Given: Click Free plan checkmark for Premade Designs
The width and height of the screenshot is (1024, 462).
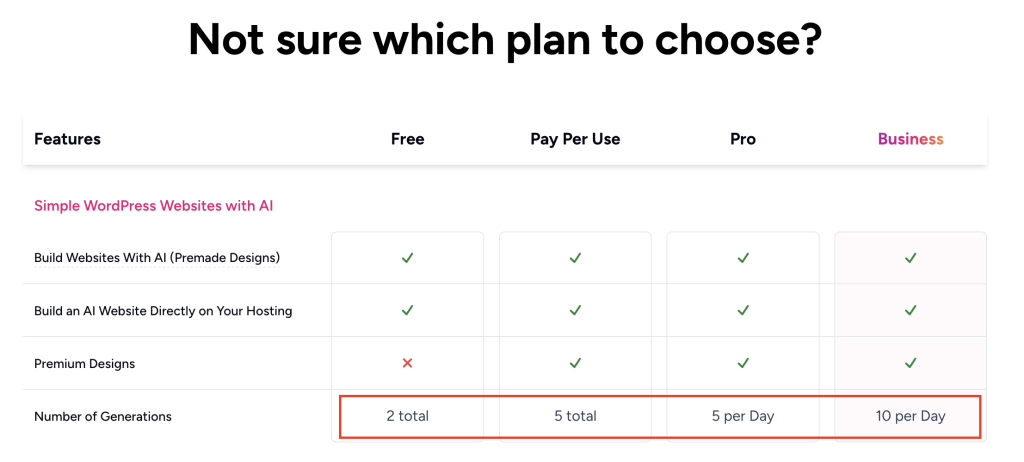Looking at the screenshot, I should (x=407, y=258).
